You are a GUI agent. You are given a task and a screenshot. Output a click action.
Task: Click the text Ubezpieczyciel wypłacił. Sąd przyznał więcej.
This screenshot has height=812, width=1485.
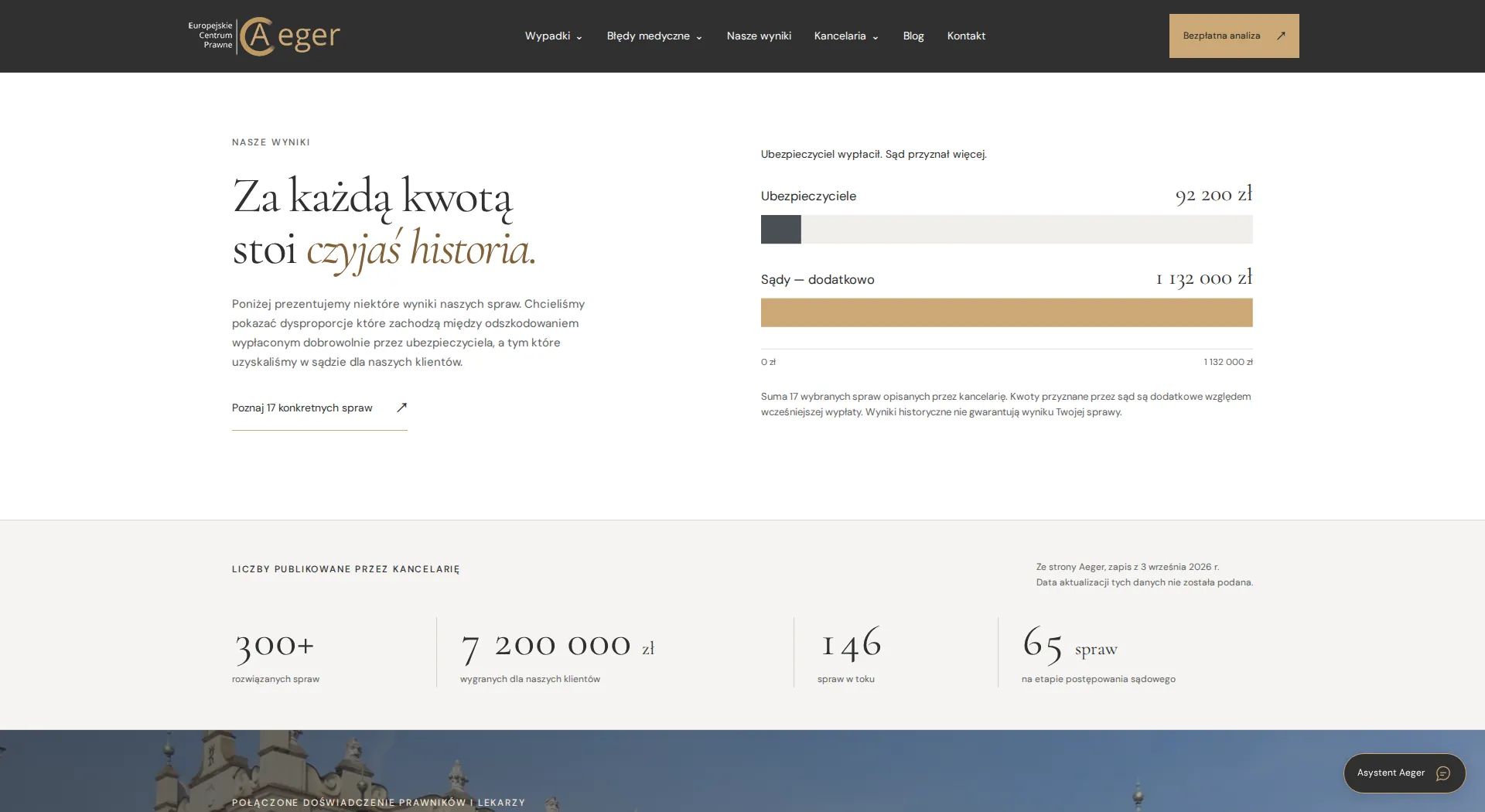pyautogui.click(x=874, y=154)
